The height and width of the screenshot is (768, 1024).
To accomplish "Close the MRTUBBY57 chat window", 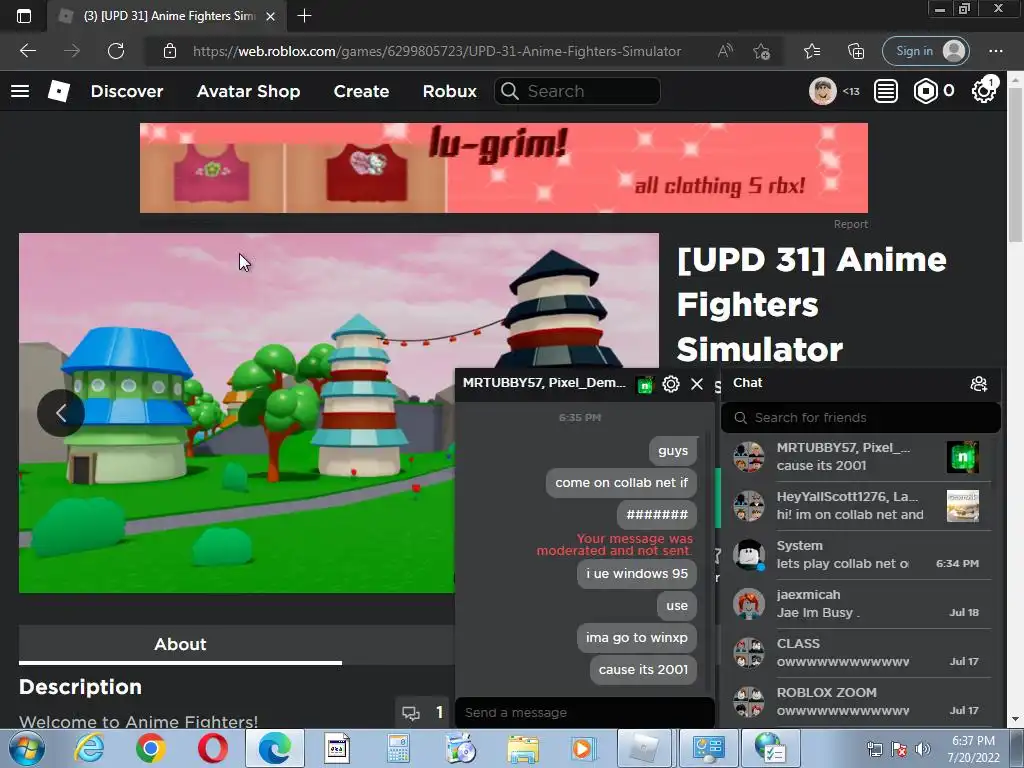I will pos(697,384).
